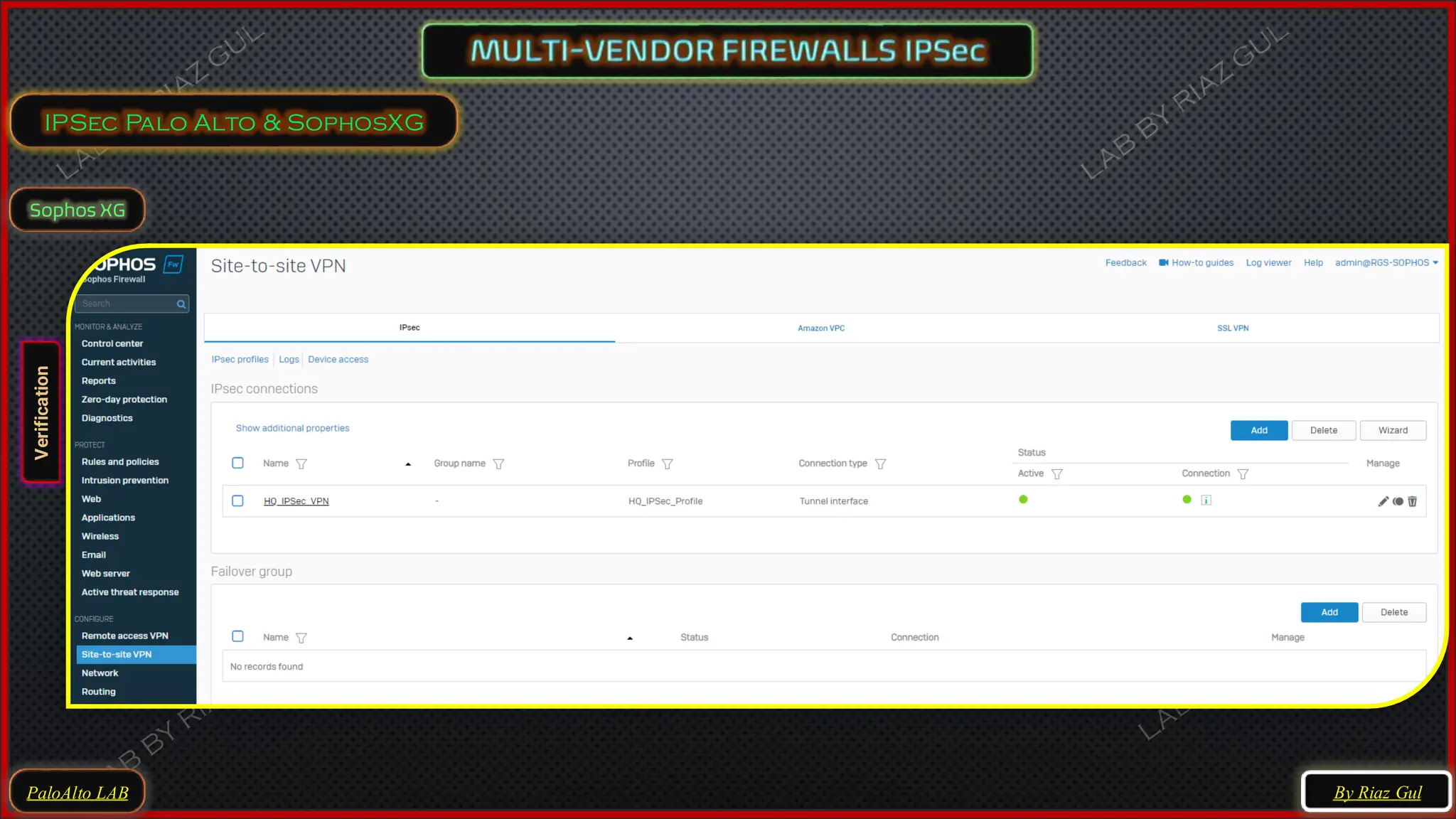
Task: Add a new IPsec connection
Action: coord(1259,430)
